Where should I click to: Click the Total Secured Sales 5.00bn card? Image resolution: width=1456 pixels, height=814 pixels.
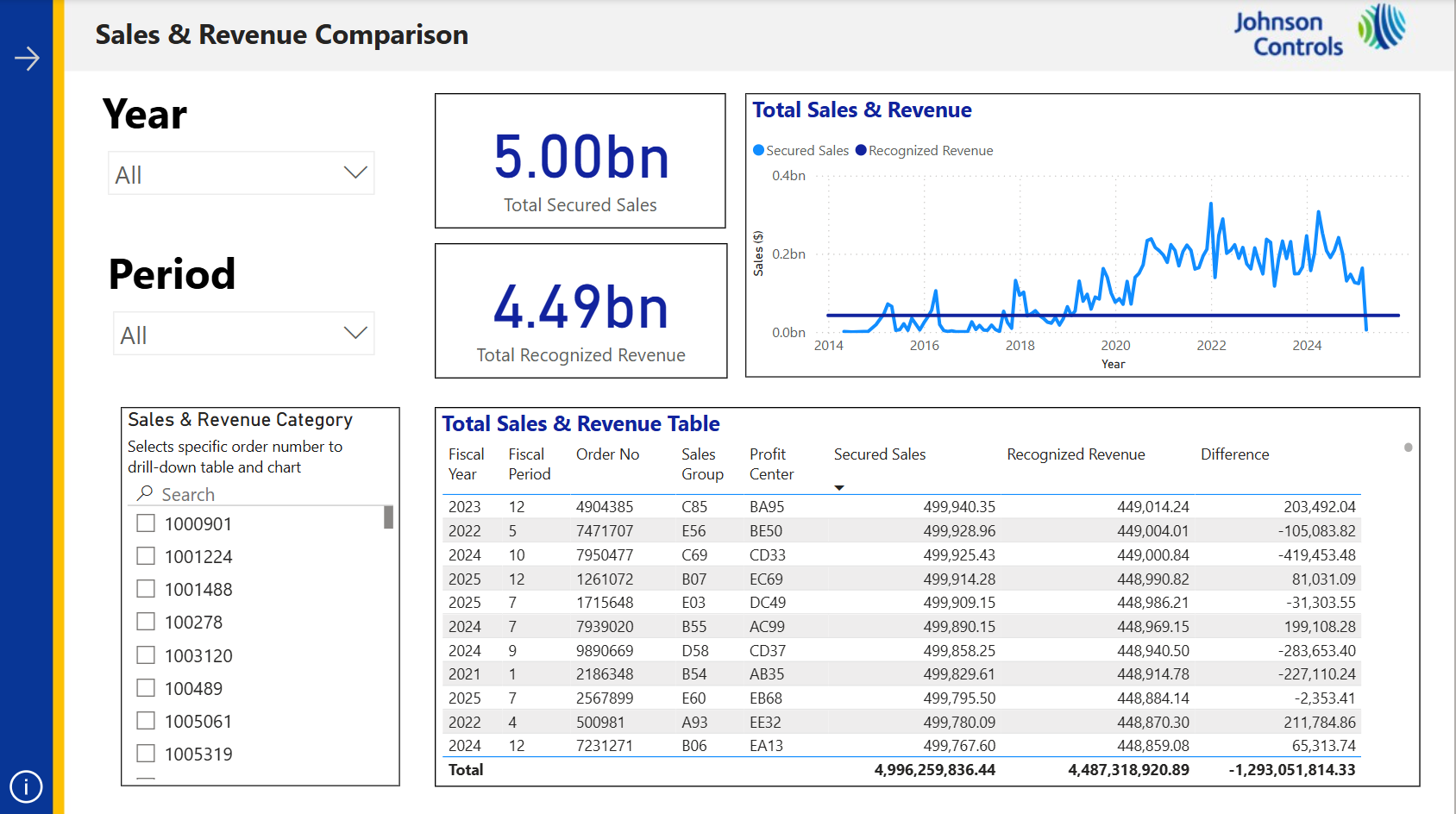581,161
